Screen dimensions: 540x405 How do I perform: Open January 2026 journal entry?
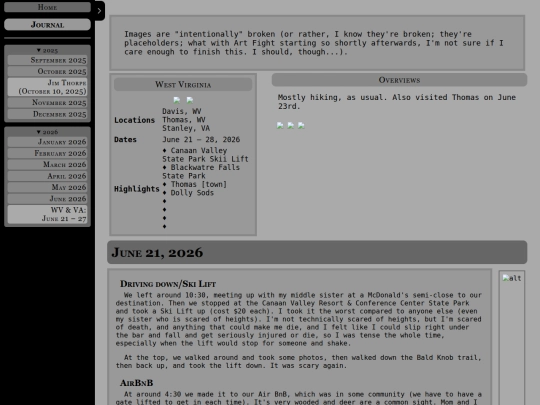coord(48,142)
